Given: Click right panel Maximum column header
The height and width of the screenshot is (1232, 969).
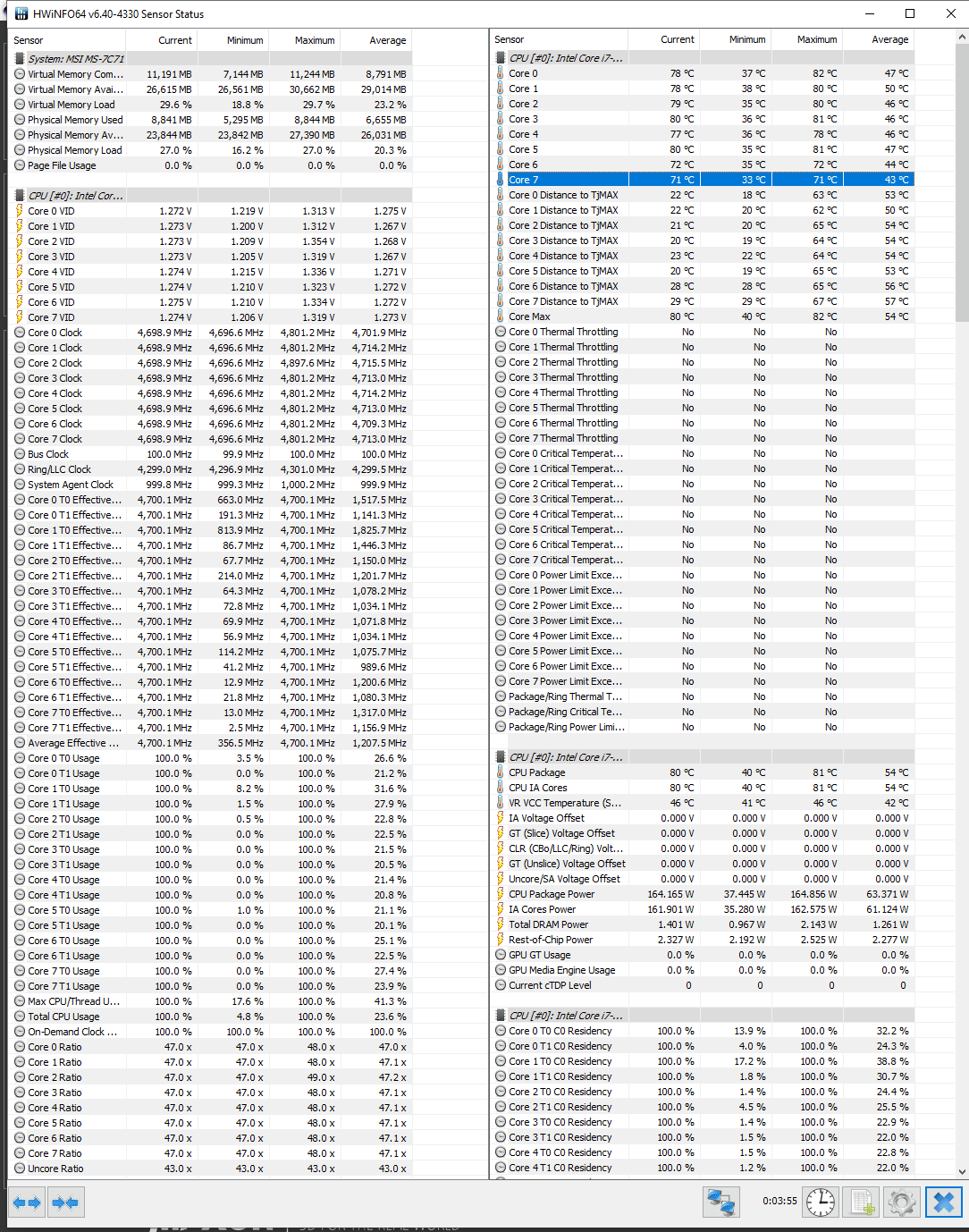Looking at the screenshot, I should coord(807,39).
